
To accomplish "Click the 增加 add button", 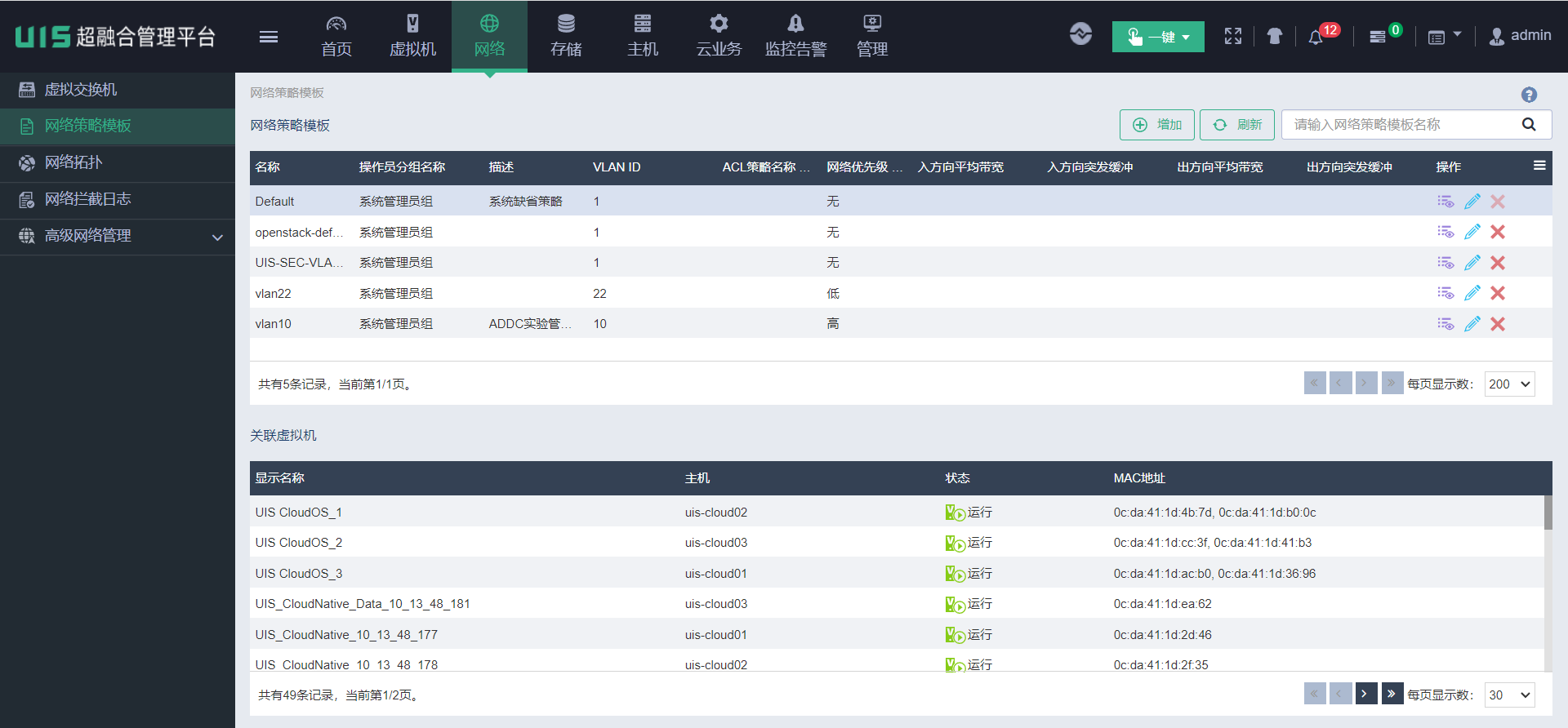I will click(1156, 125).
